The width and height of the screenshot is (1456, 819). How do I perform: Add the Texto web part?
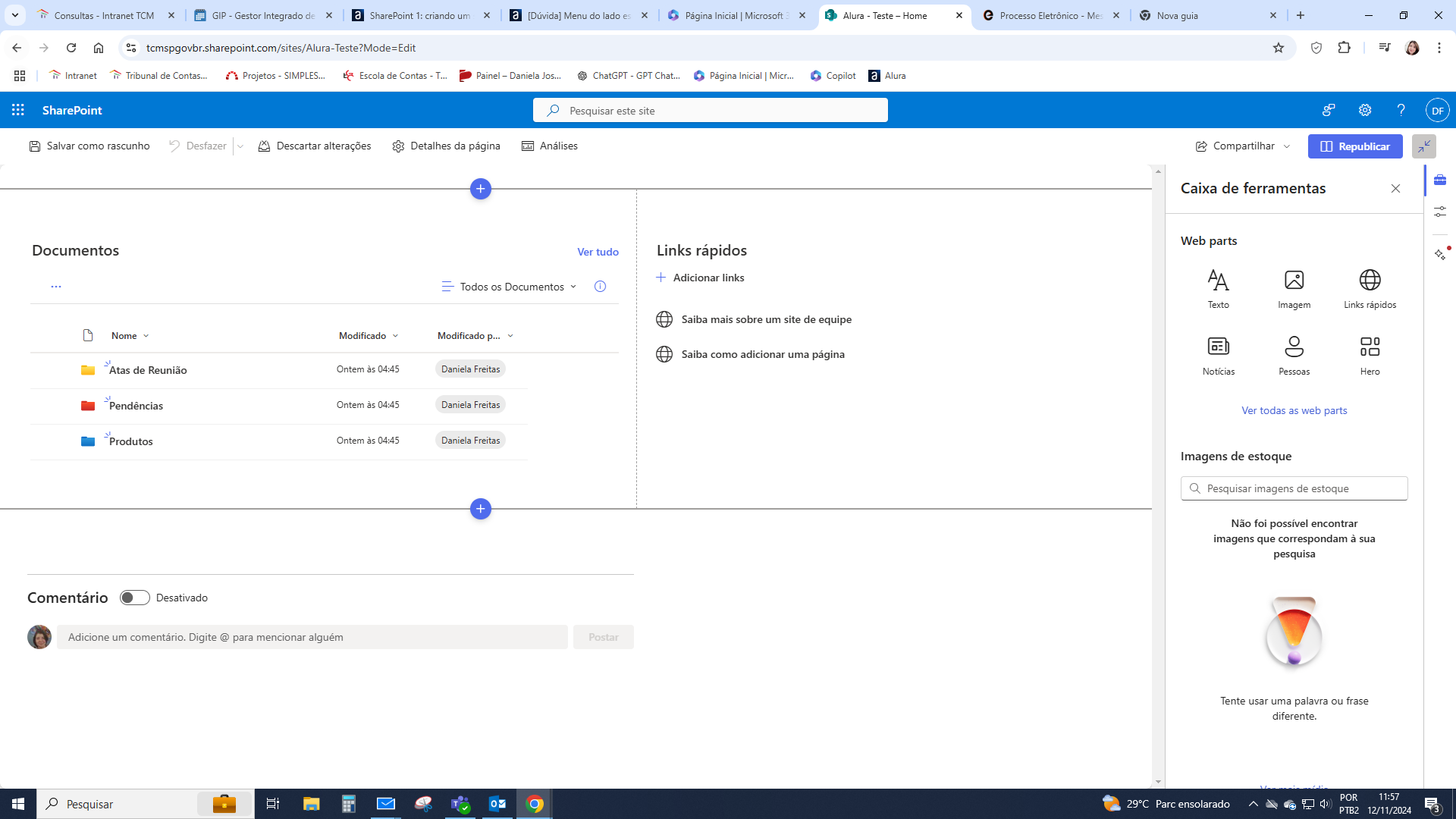coord(1218,288)
